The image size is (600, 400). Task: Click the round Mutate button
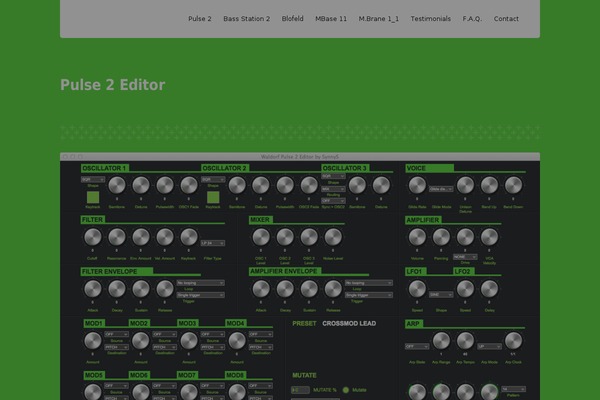coord(346,390)
